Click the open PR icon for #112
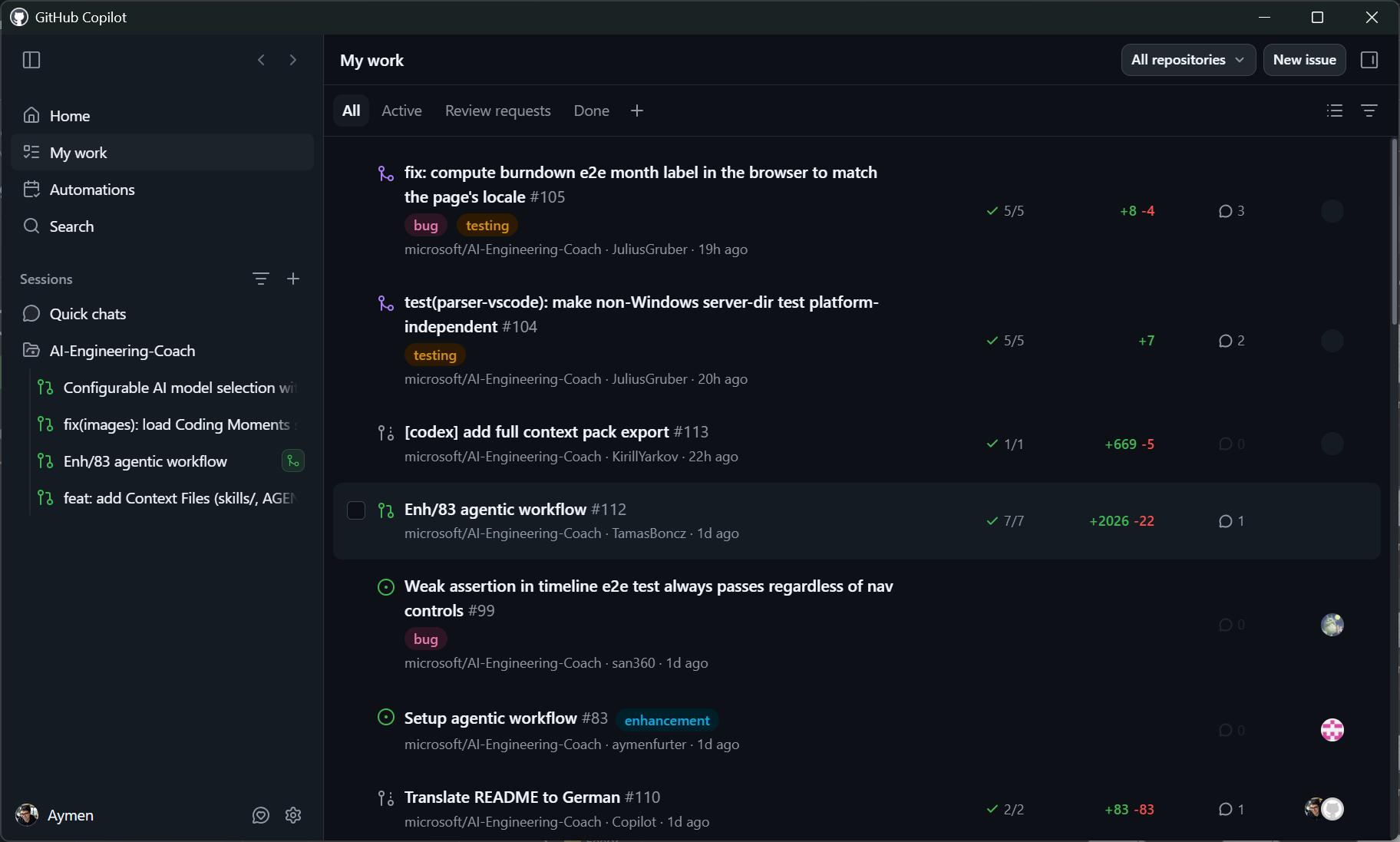The image size is (1400, 842). point(386,510)
